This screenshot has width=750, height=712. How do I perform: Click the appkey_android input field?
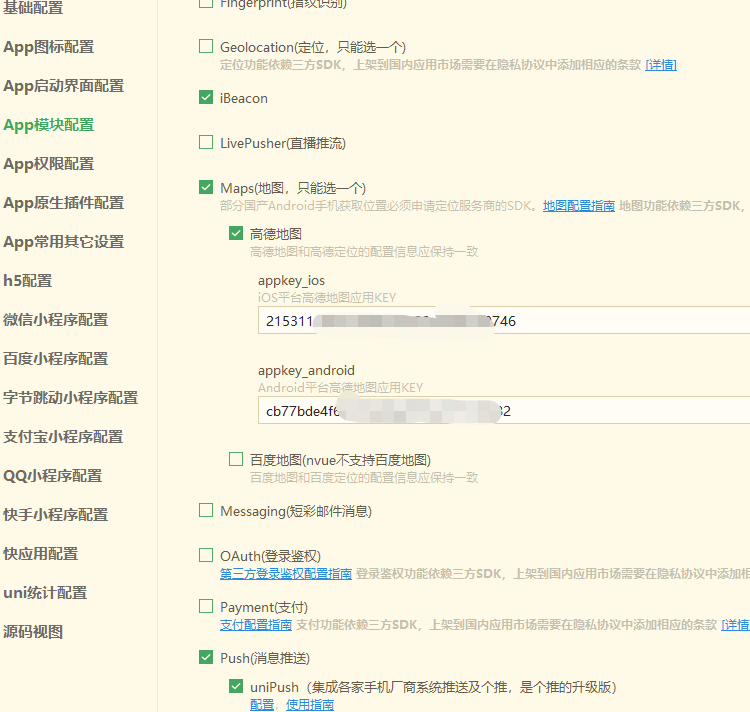tap(500, 411)
